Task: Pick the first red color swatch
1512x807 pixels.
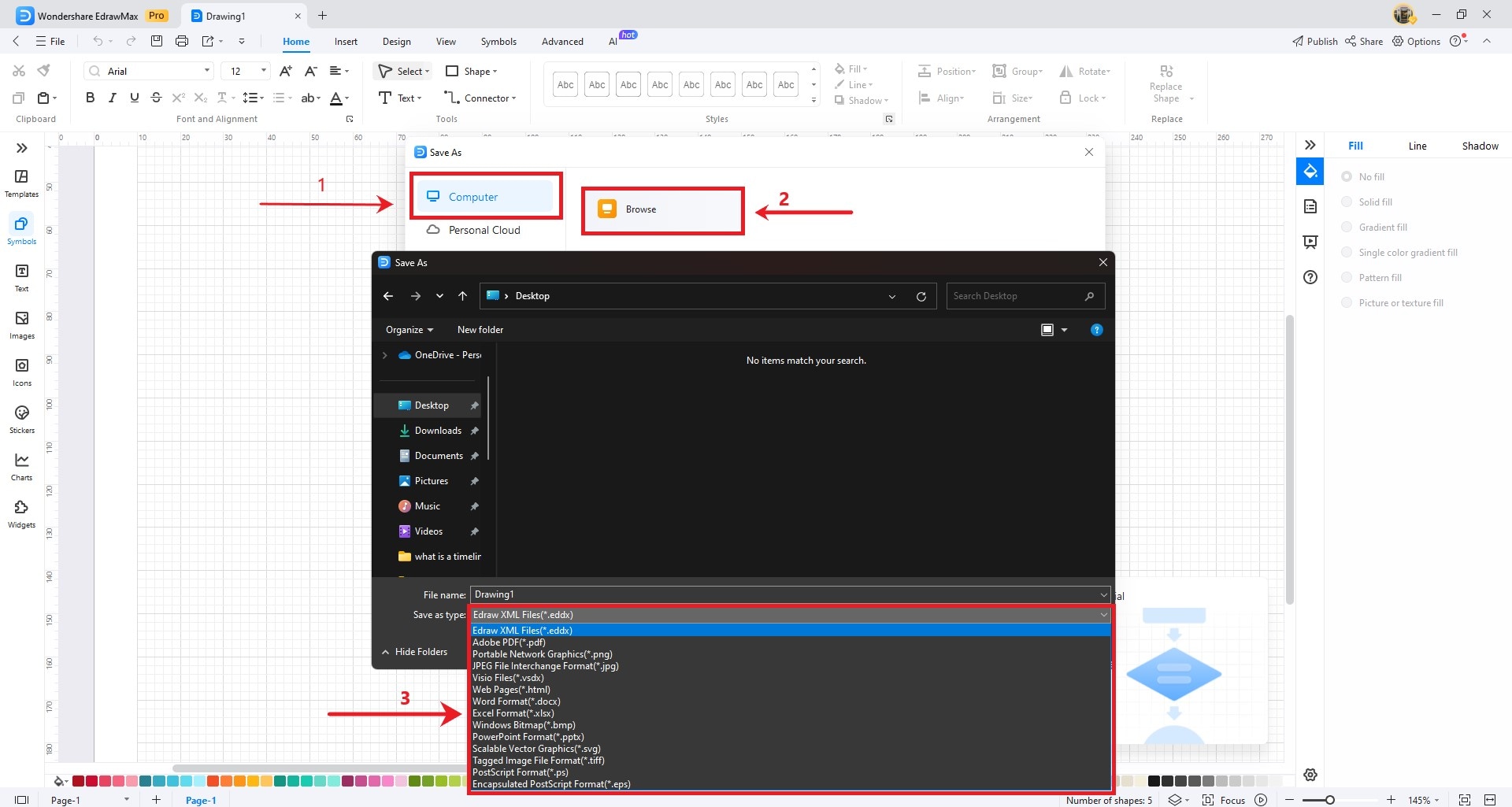Action: (78, 781)
